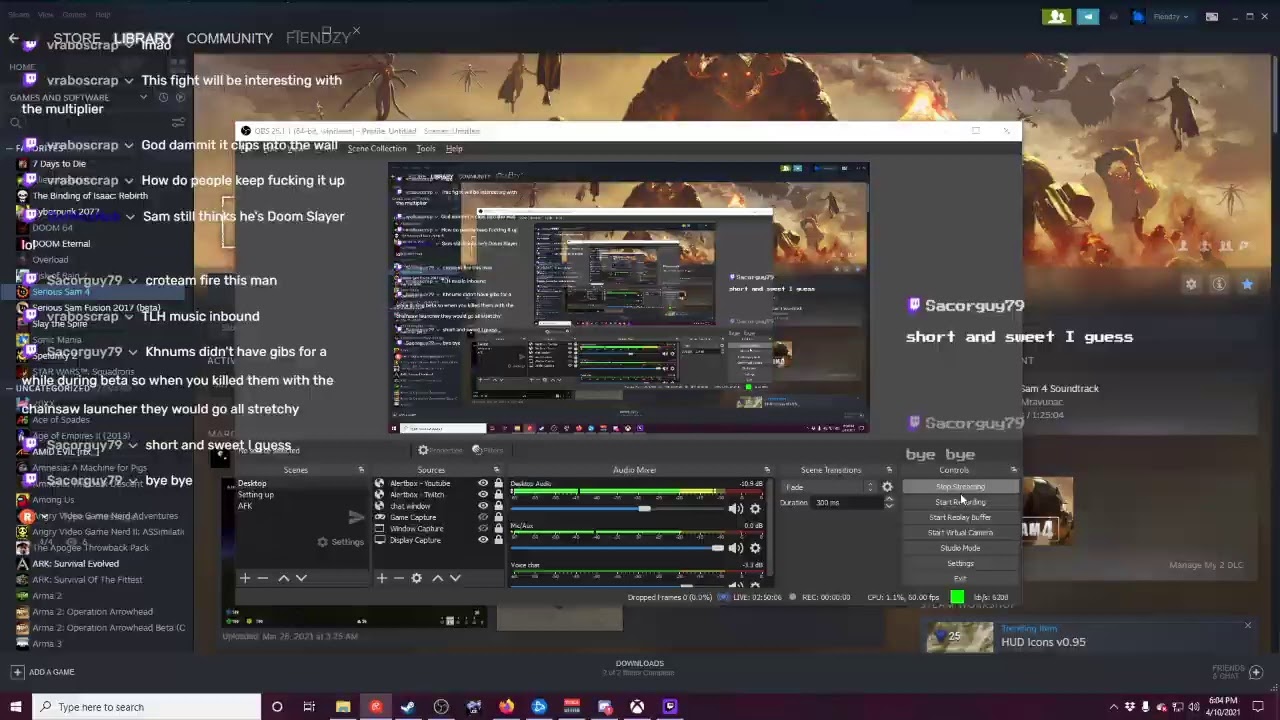Screen dimensions: 1280x720
Task: Remove the selected scene in OBS
Action: (263, 578)
